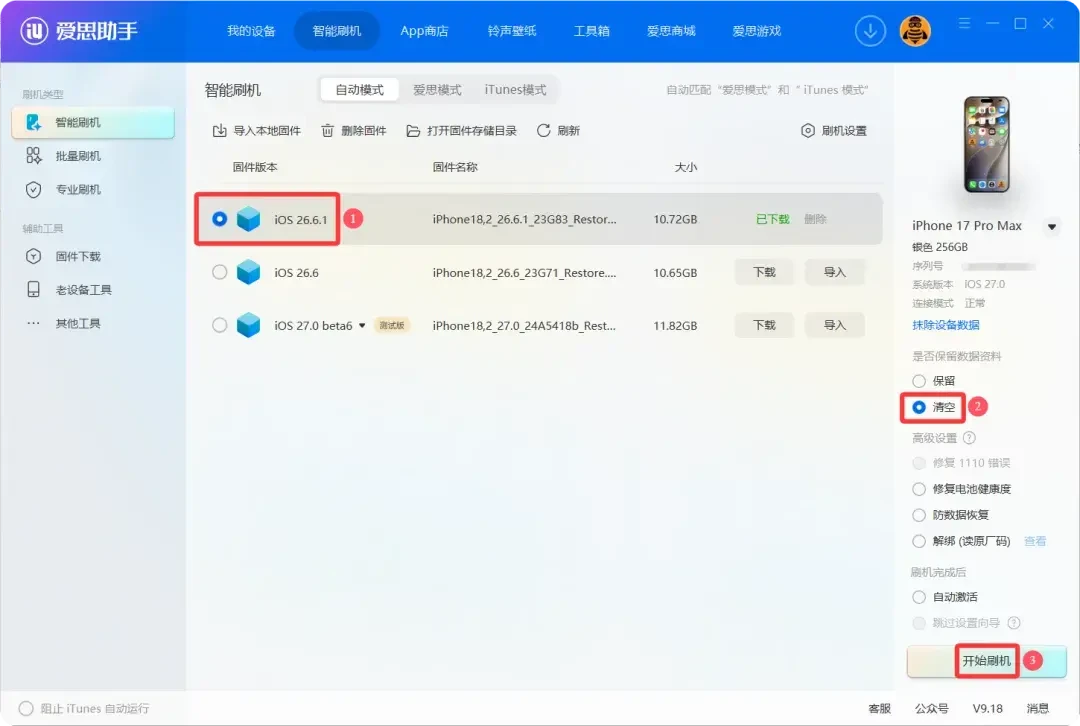
Task: Open 消息 in the status bar
Action: click(x=1037, y=708)
